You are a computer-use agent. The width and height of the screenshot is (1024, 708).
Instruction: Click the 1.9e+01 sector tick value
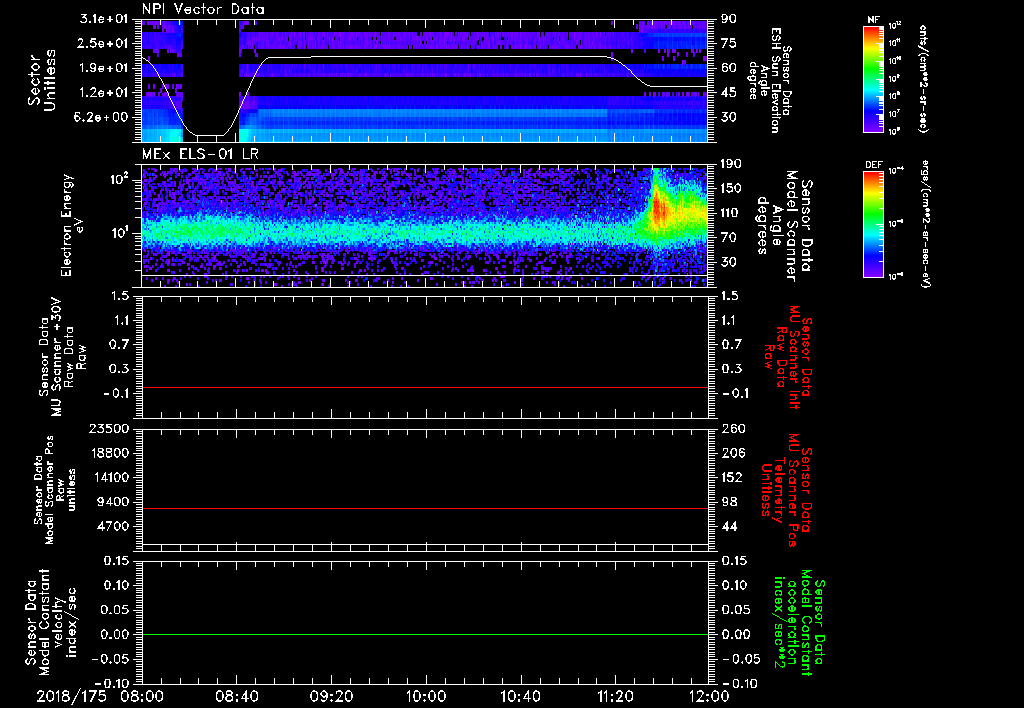click(103, 68)
